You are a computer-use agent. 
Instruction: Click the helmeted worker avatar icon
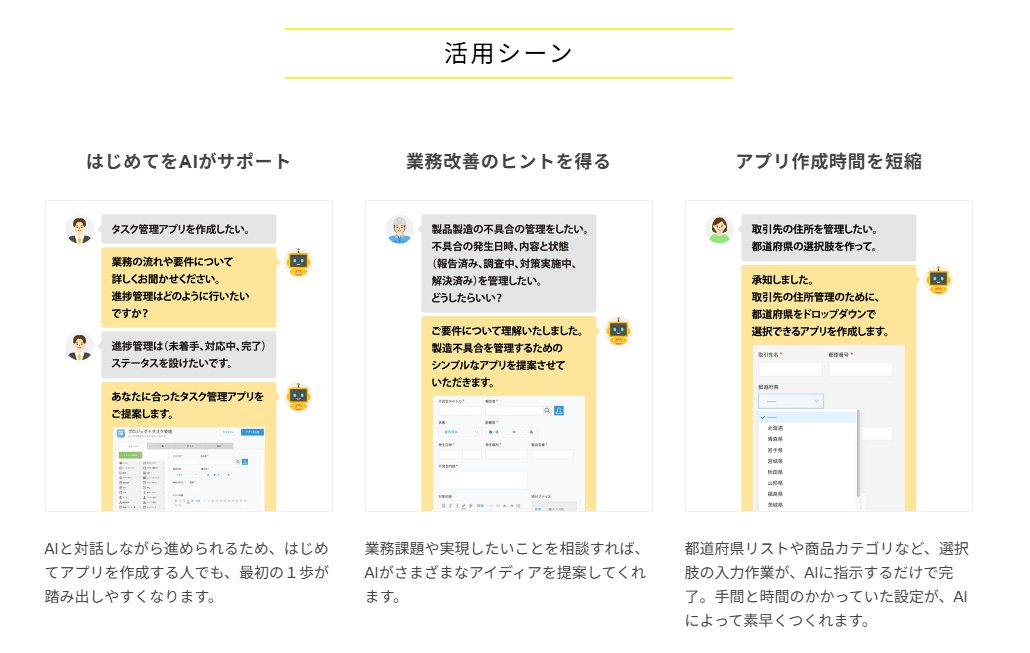click(x=399, y=229)
